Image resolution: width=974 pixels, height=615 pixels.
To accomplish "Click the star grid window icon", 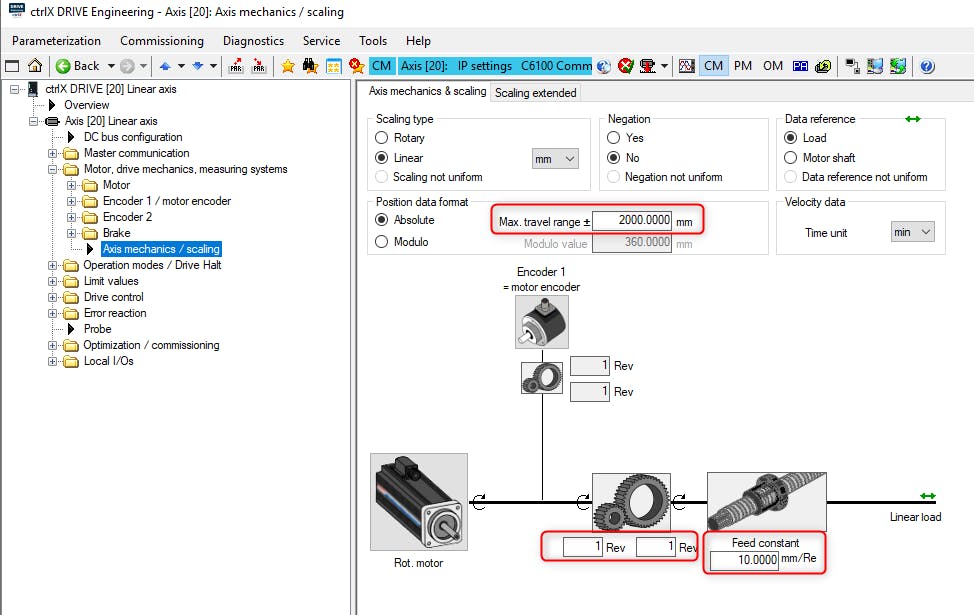I will (334, 66).
